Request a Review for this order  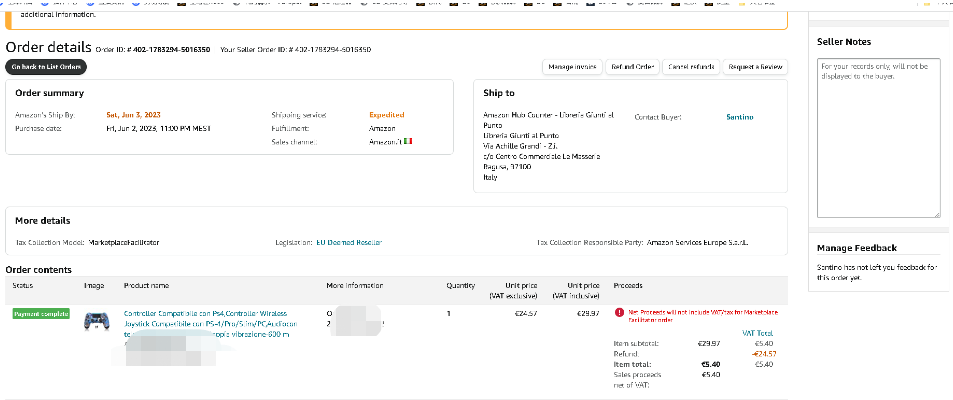pyautogui.click(x=756, y=67)
